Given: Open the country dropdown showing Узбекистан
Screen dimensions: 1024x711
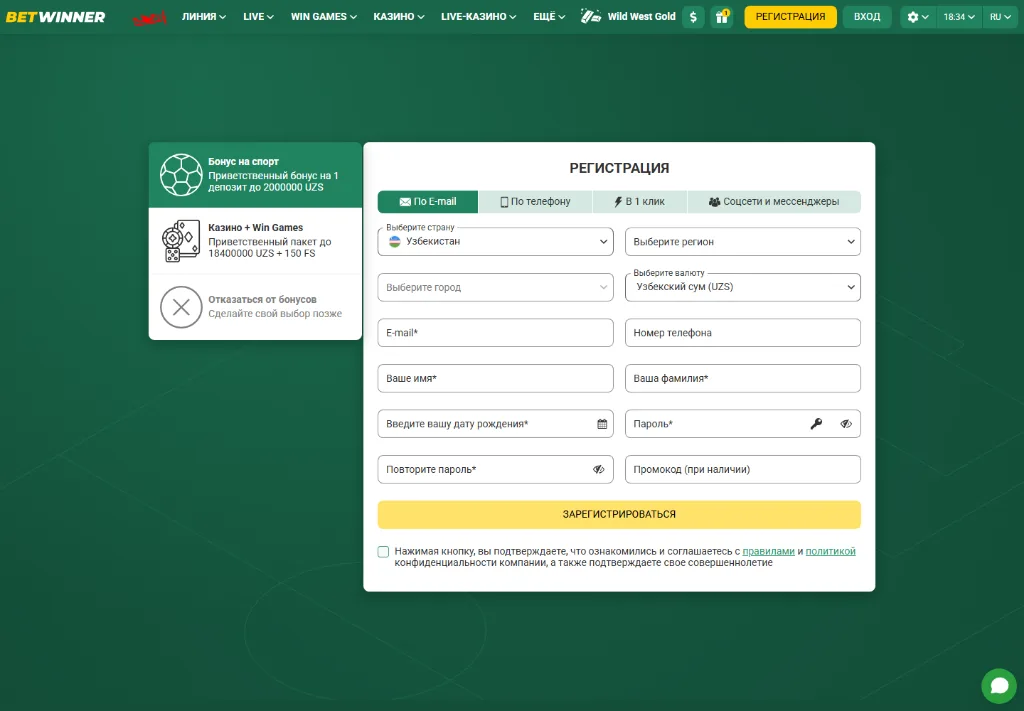Looking at the screenshot, I should (x=496, y=242).
